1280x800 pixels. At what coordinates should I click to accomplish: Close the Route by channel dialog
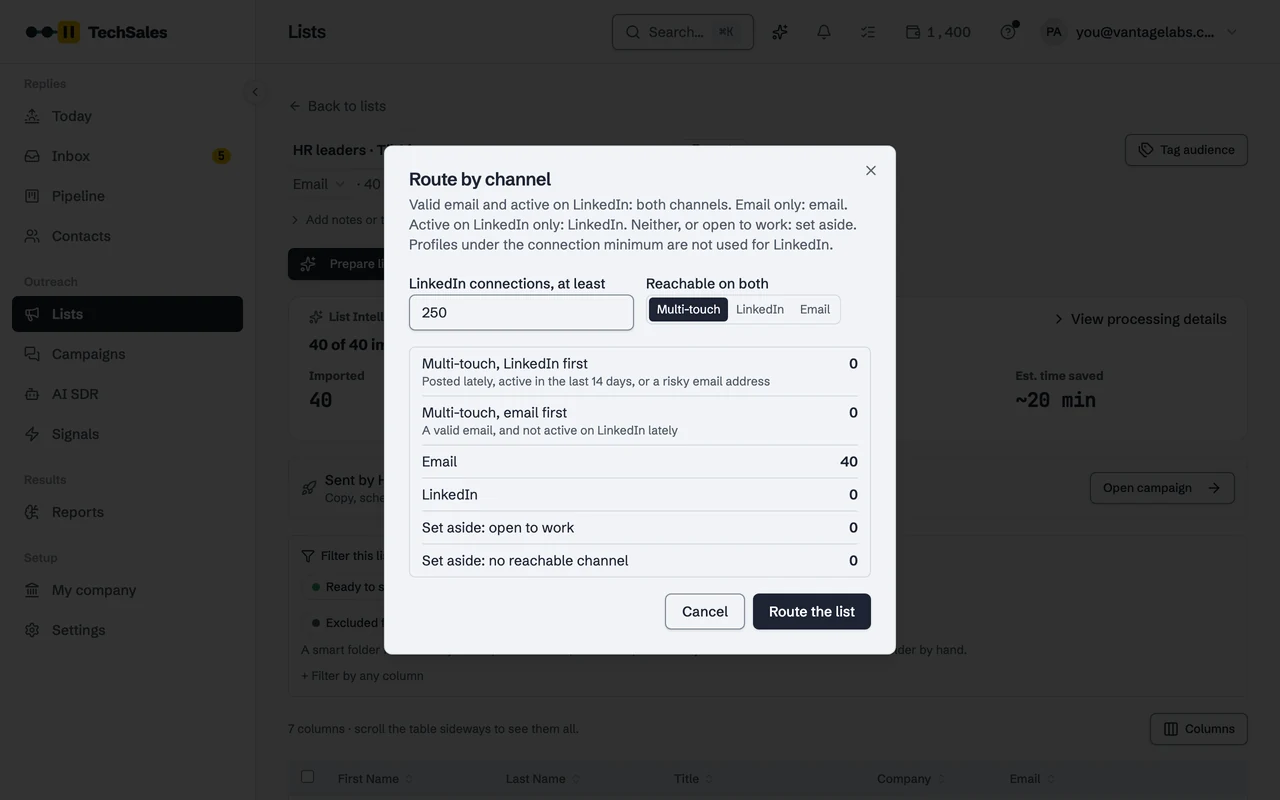coord(871,171)
